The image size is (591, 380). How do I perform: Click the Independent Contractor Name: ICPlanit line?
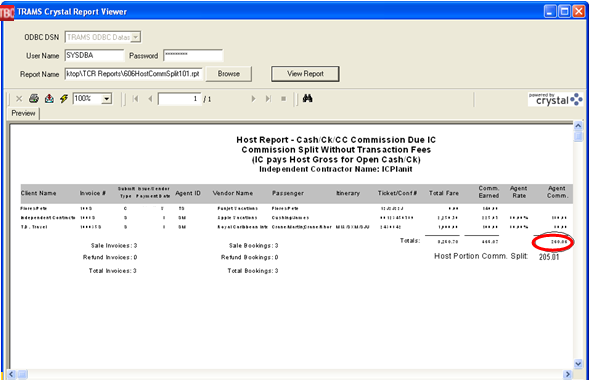coord(336,170)
